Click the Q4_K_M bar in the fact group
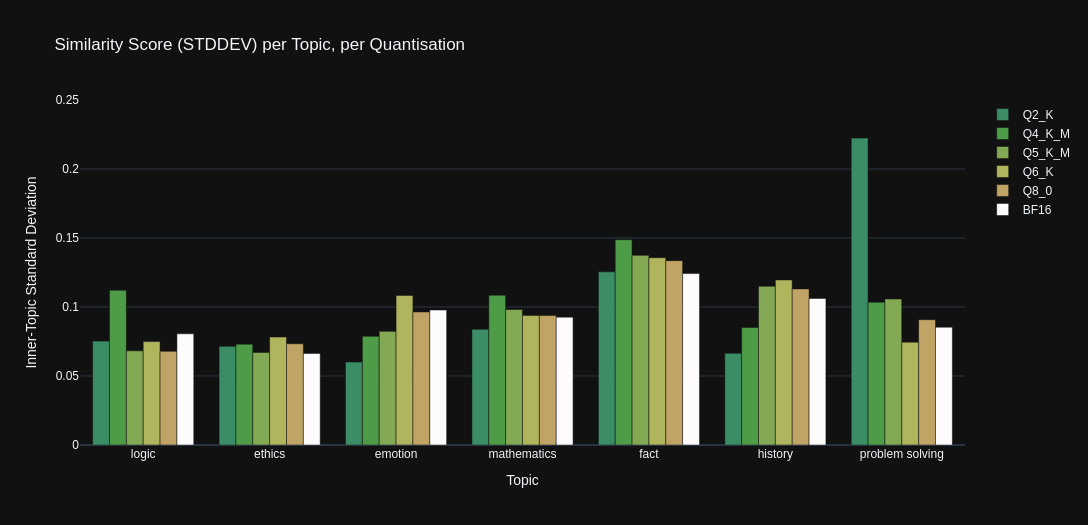Image resolution: width=1088 pixels, height=525 pixels. point(624,343)
